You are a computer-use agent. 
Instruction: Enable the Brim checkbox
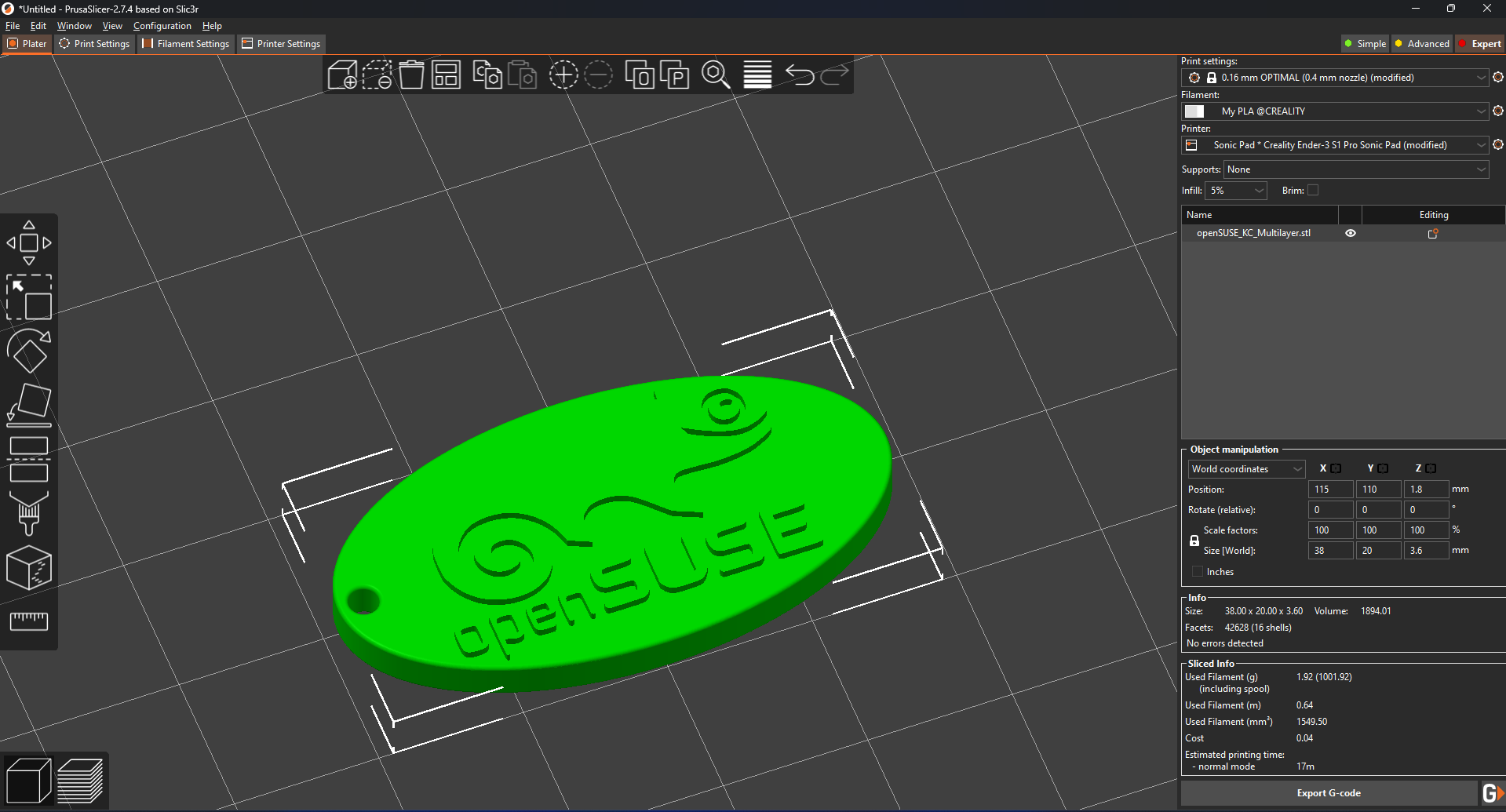point(1313,190)
